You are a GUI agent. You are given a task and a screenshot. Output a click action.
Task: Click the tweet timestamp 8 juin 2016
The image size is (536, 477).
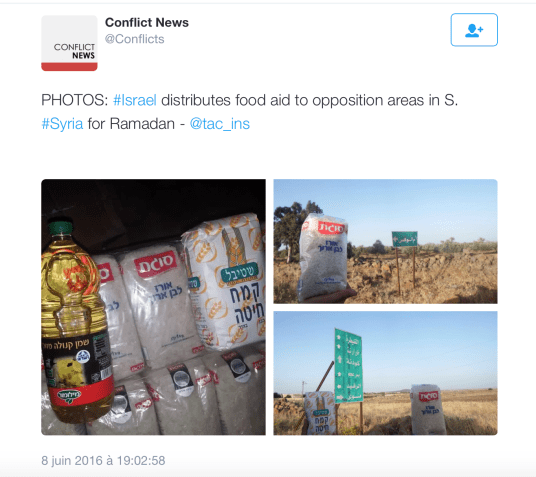pos(103,461)
